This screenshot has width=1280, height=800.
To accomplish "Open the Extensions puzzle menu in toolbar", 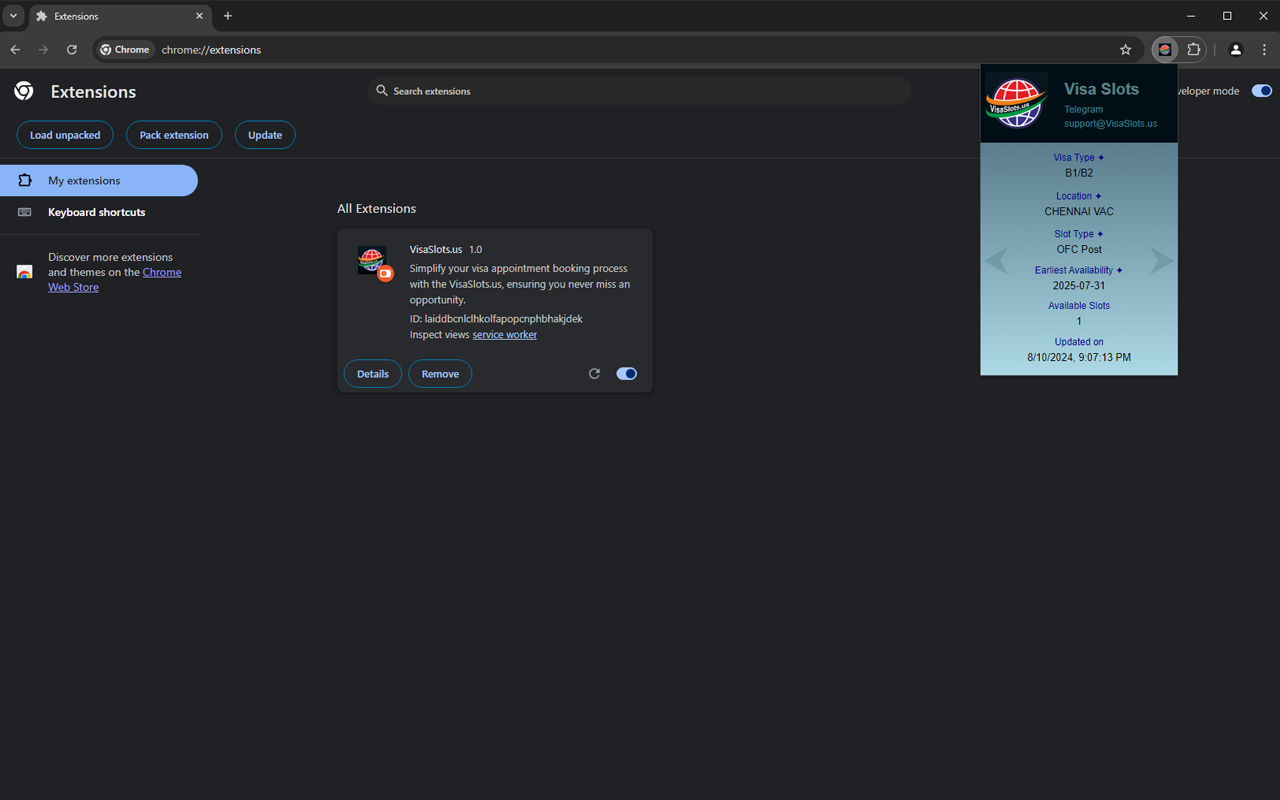I will tap(1194, 50).
